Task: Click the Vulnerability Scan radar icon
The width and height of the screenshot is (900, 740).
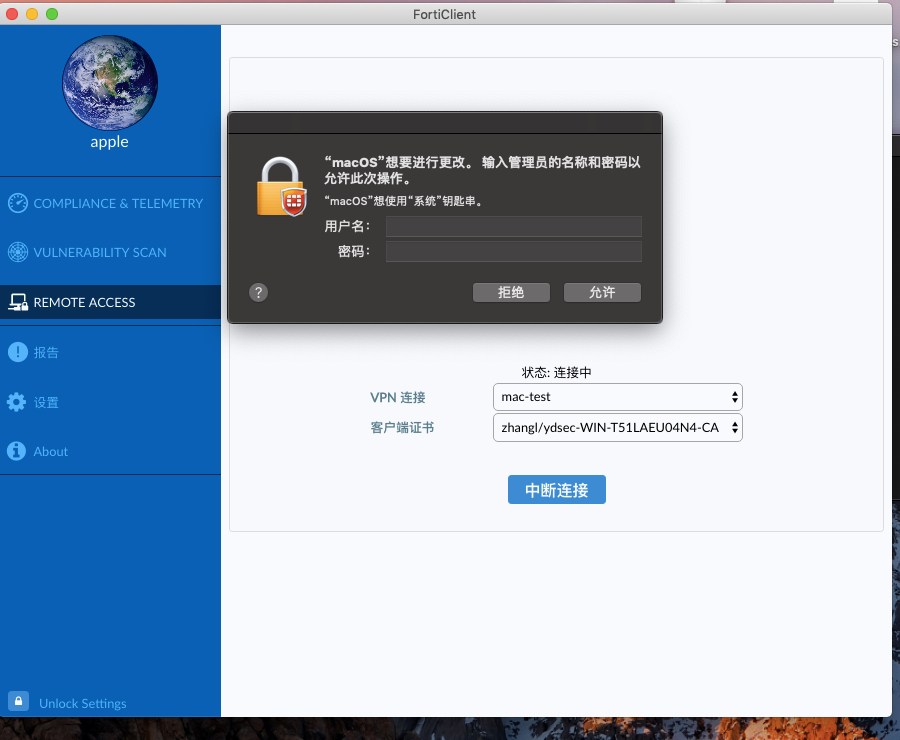Action: pos(18,252)
